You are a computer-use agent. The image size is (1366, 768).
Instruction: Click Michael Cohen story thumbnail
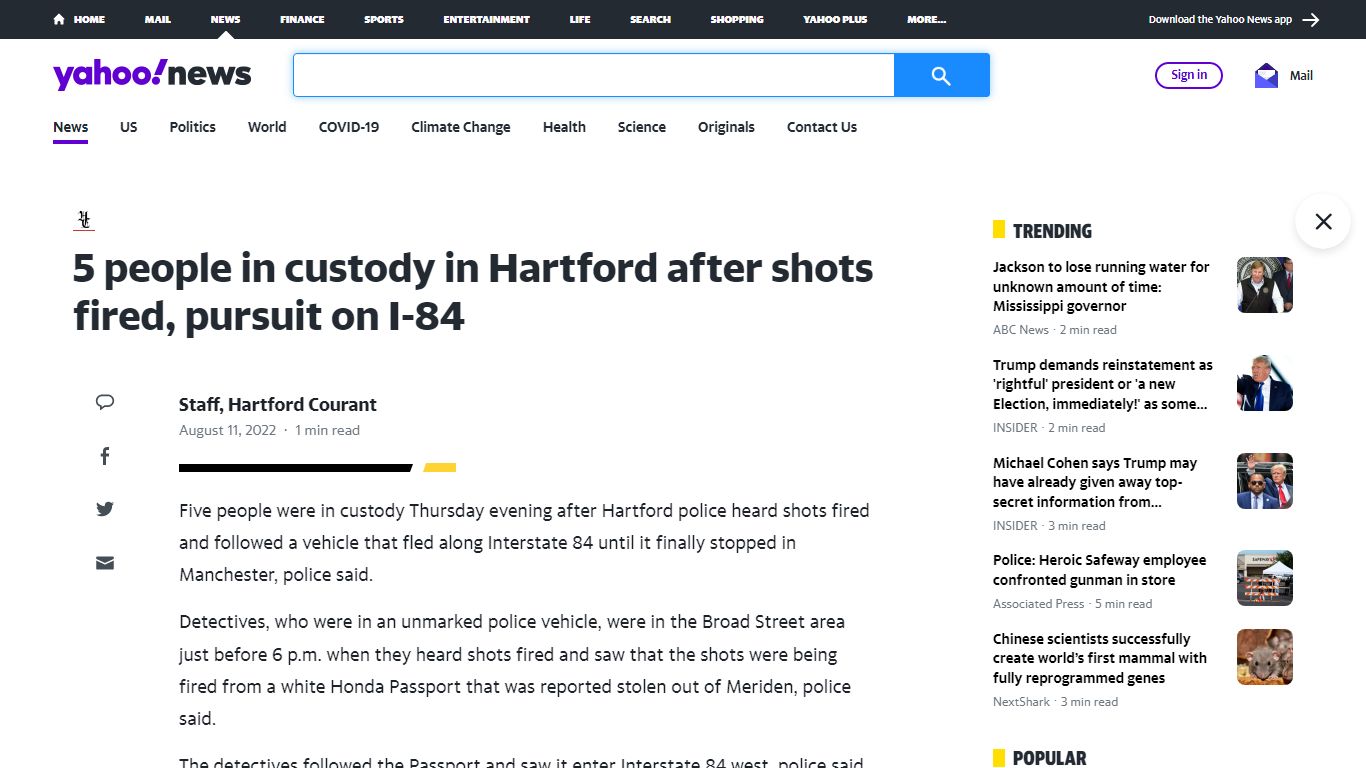1265,481
